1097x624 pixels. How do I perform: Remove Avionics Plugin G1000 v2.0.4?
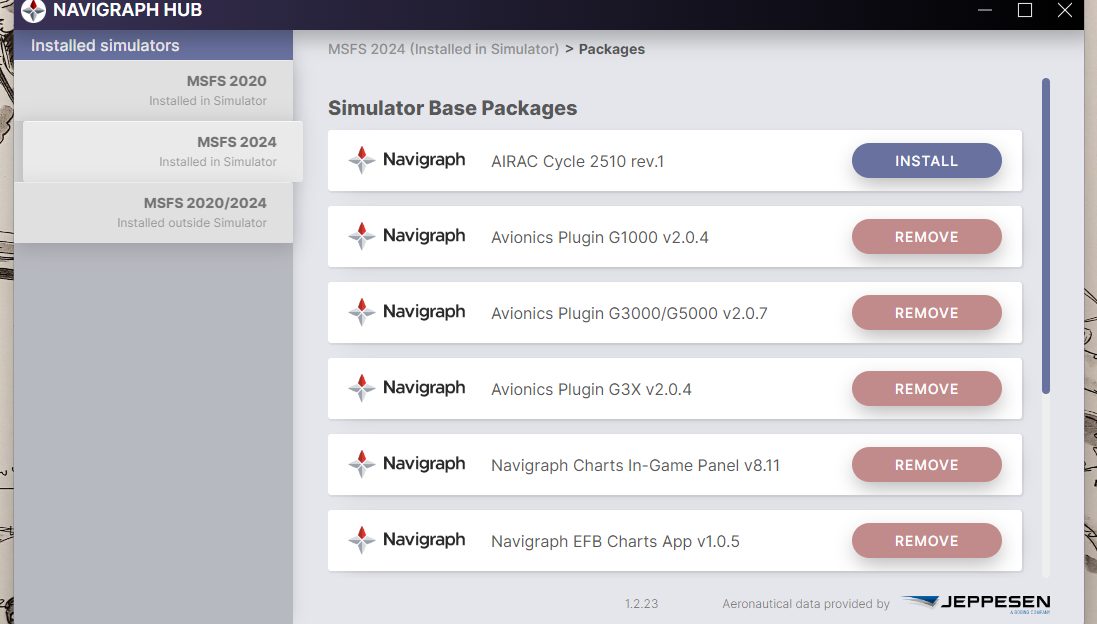tap(926, 237)
